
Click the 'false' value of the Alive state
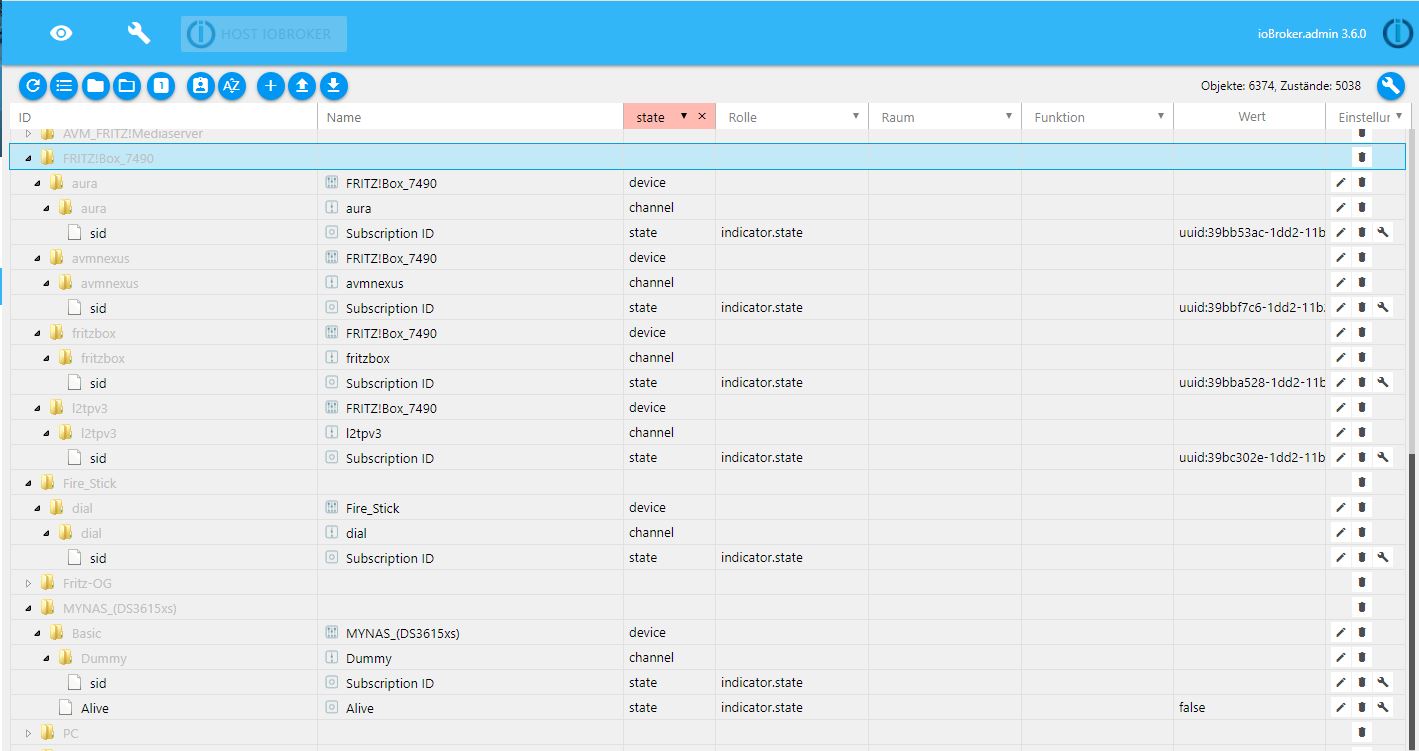[x=1192, y=707]
